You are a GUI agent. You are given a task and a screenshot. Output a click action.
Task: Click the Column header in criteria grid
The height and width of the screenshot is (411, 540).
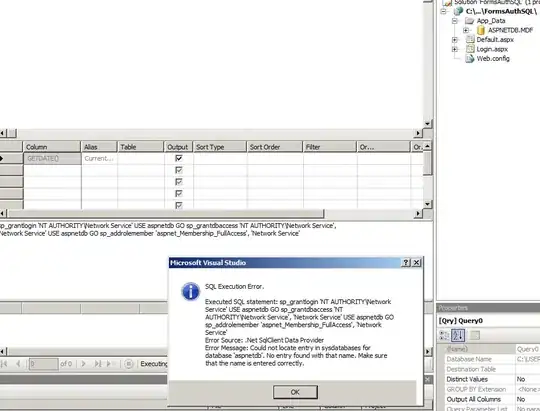click(x=52, y=147)
